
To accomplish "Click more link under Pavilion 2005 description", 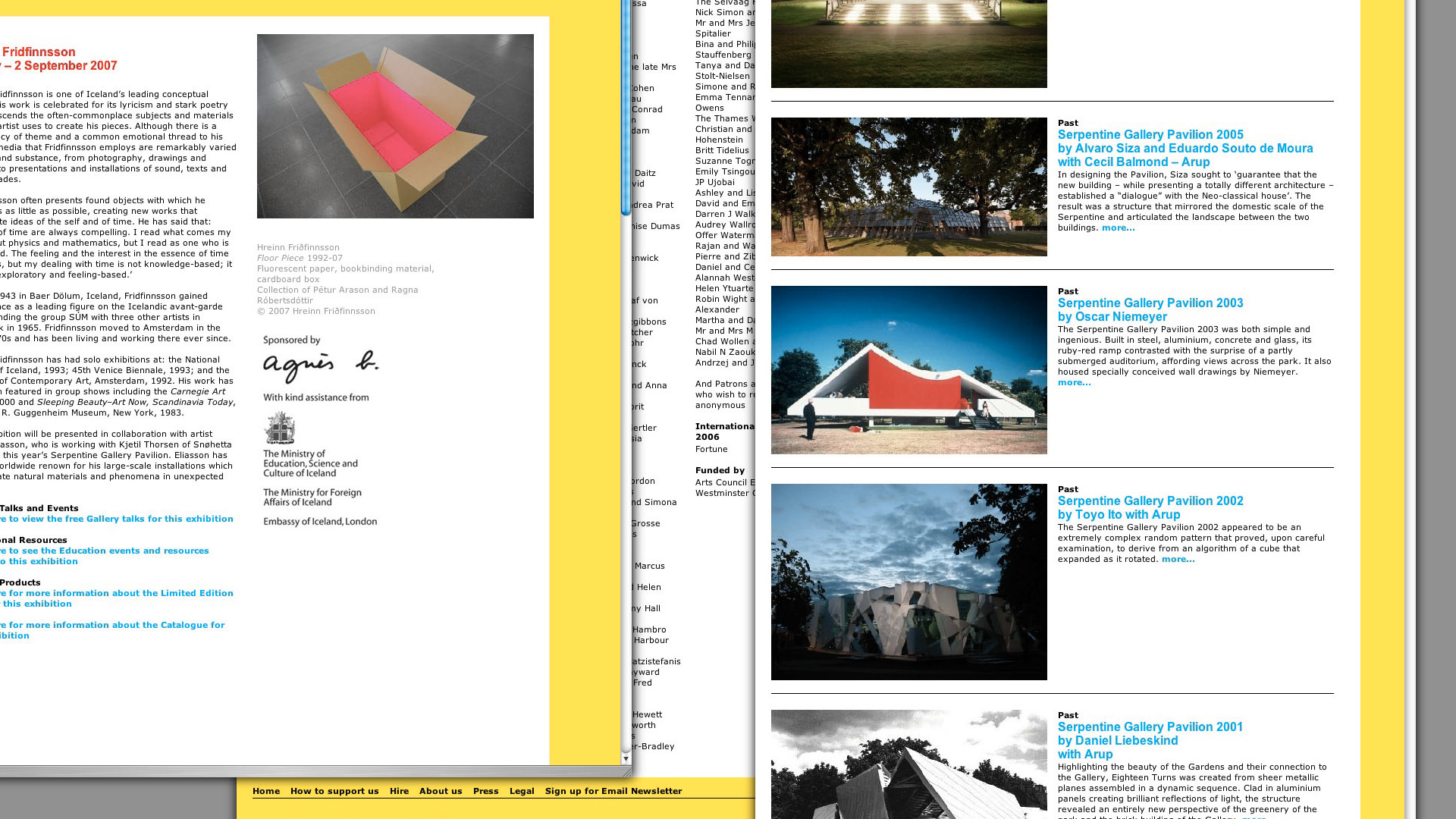I will (1118, 227).
